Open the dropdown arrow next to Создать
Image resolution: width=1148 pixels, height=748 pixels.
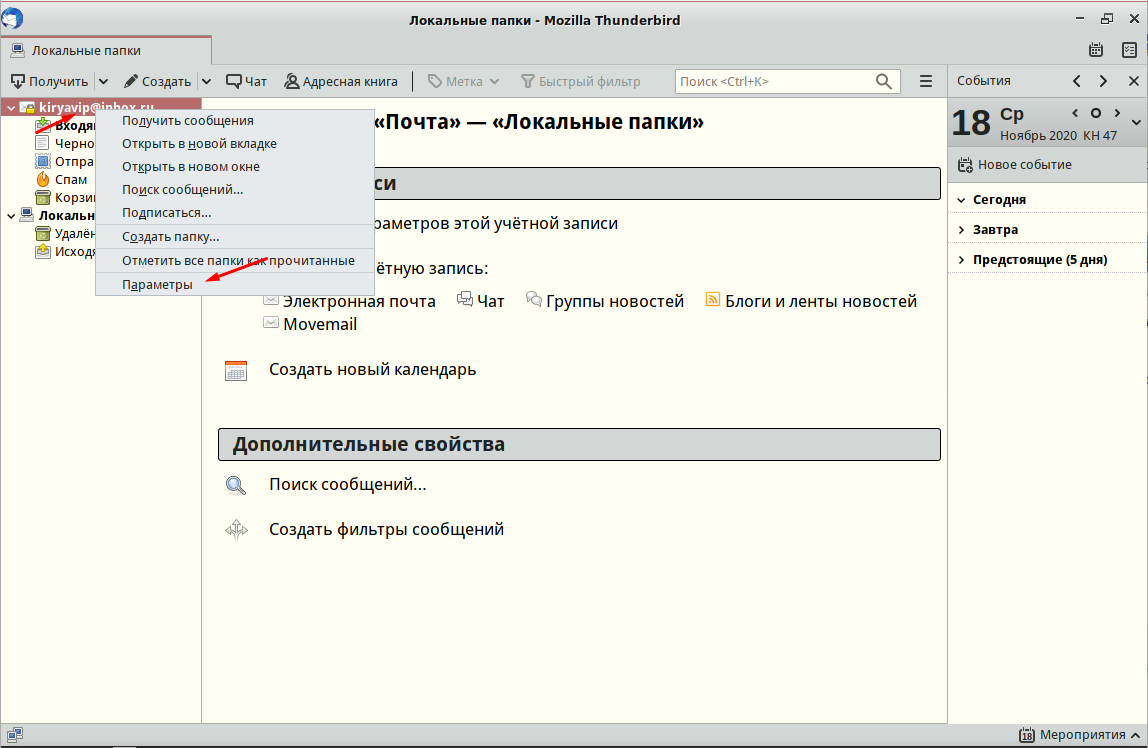pos(206,81)
